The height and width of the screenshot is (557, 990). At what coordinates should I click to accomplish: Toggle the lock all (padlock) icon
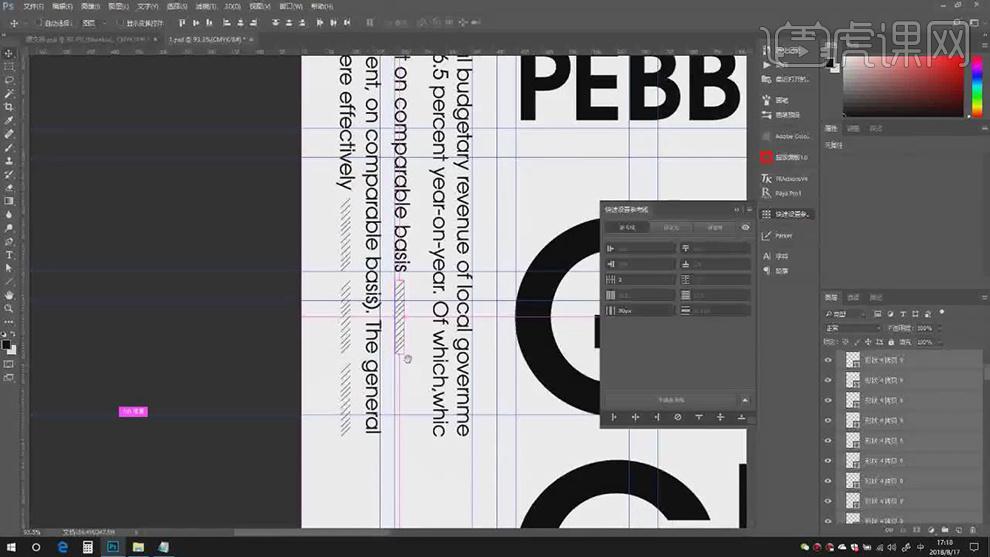(x=891, y=342)
